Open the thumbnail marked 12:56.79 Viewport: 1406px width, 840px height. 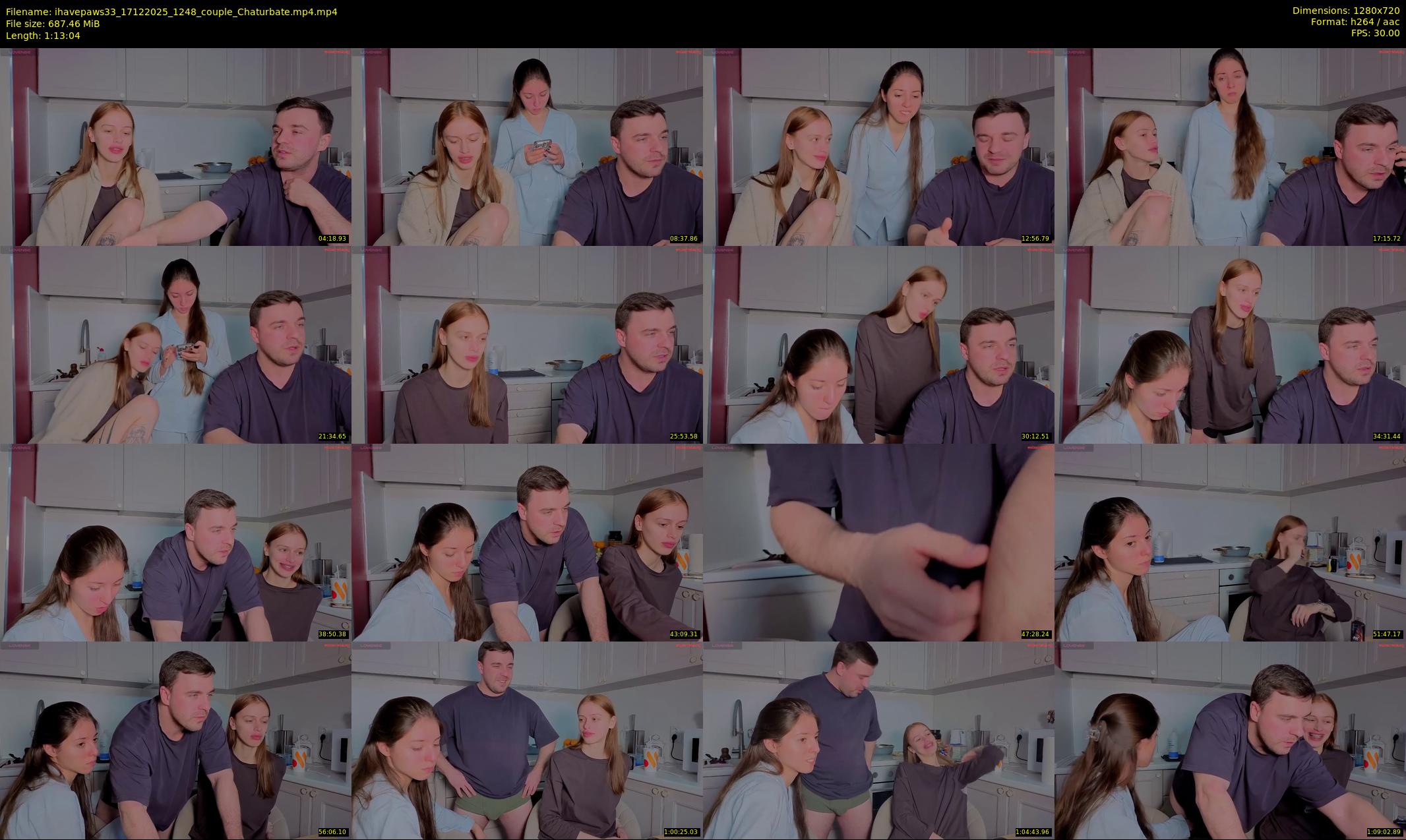tap(878, 146)
